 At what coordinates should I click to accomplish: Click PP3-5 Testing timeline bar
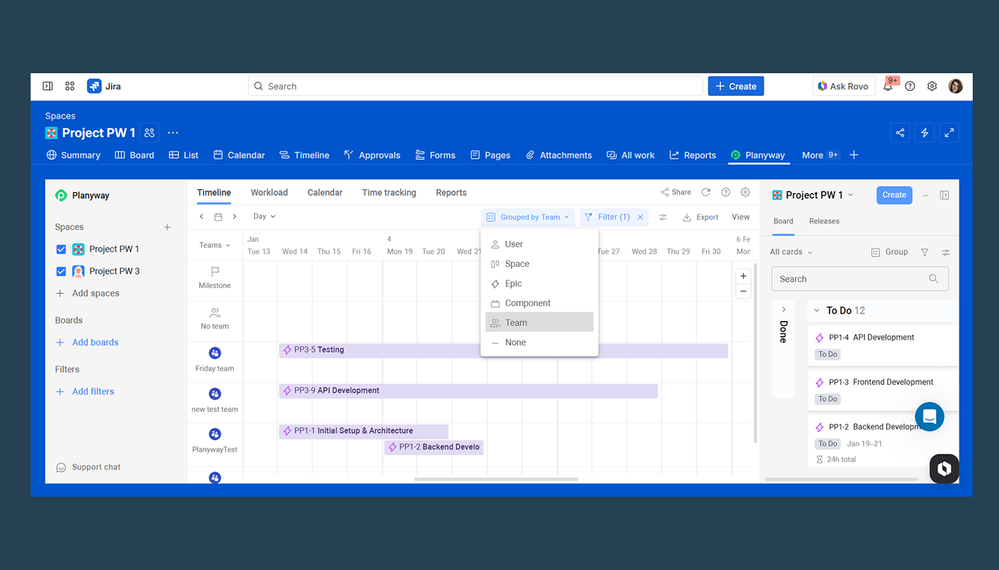[503, 350]
